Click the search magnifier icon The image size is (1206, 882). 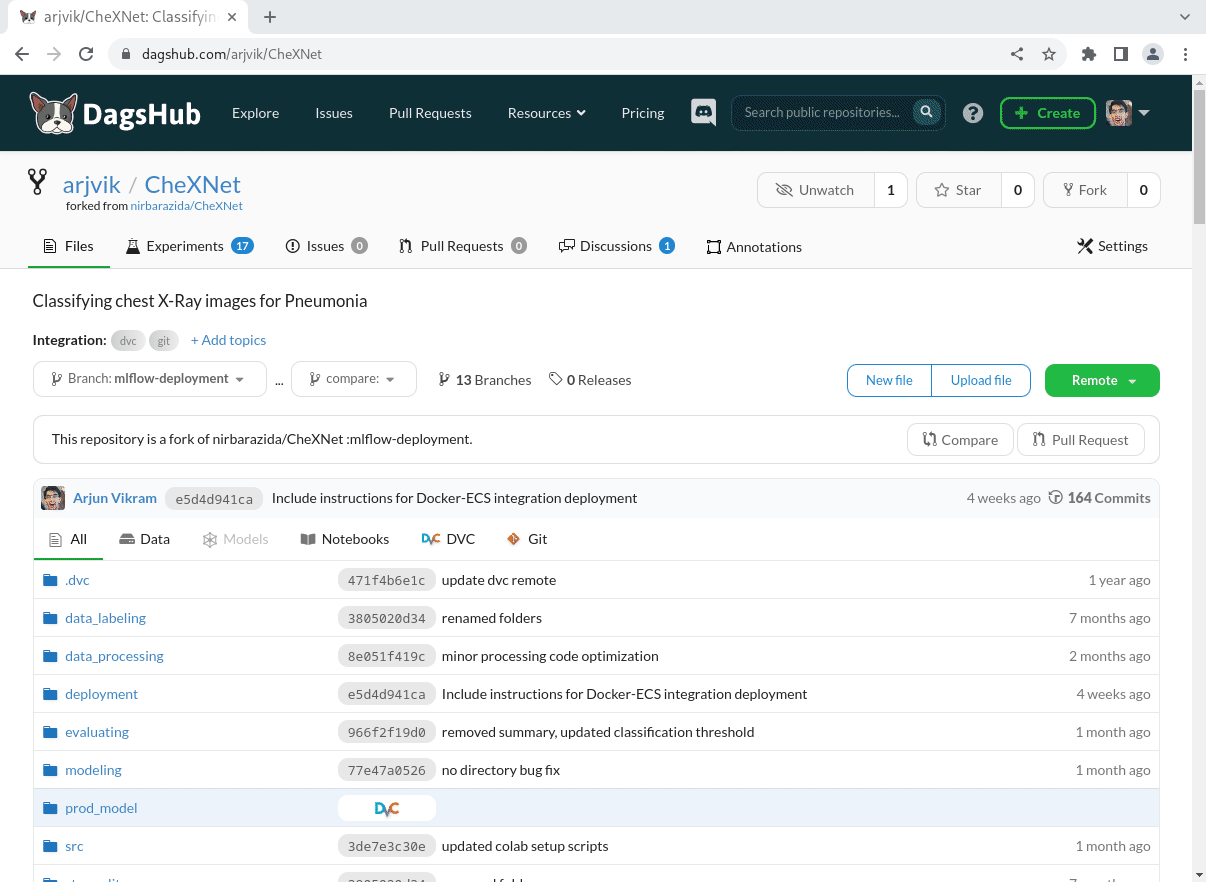(927, 112)
